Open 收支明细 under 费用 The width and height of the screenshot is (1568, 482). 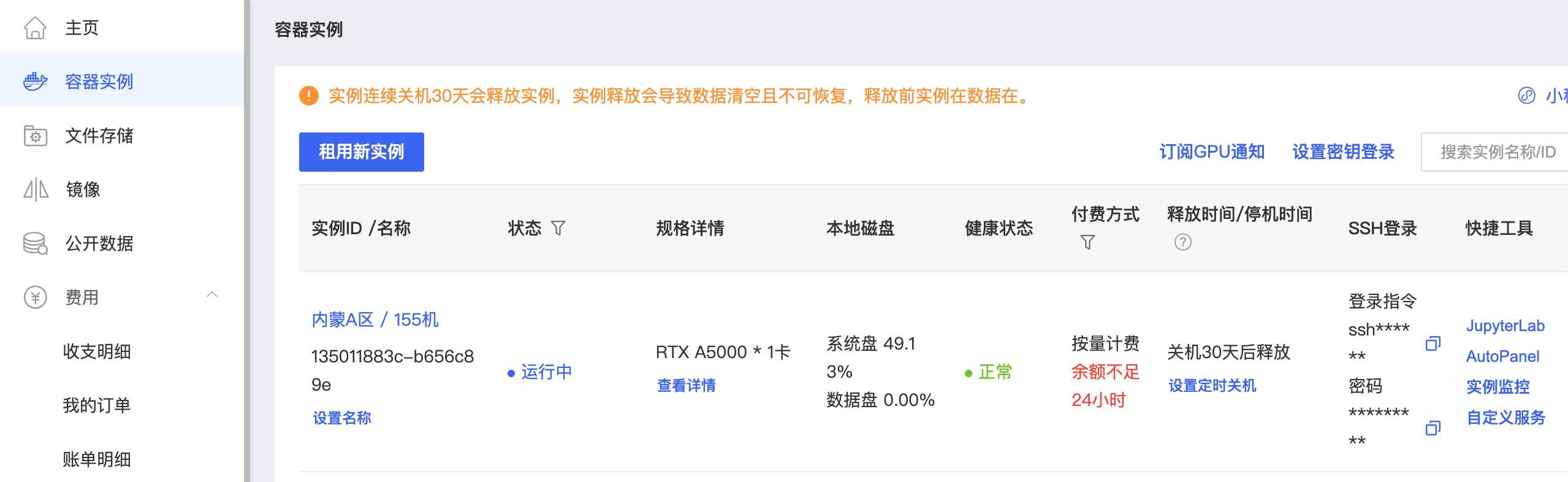click(x=97, y=351)
